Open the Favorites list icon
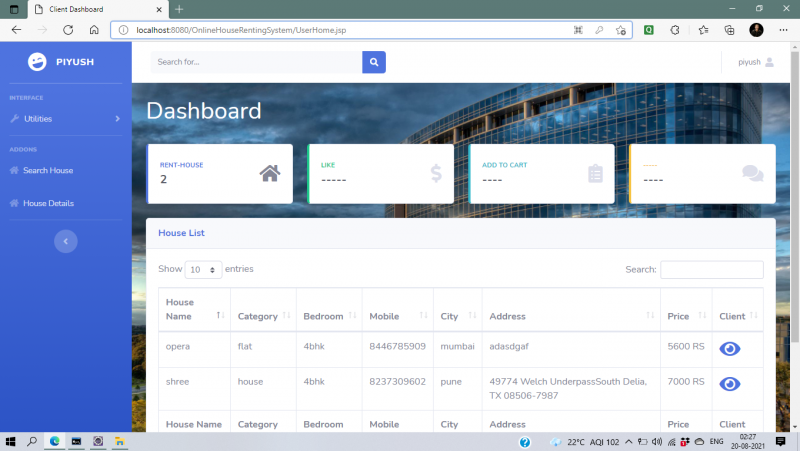800x451 pixels. [704, 30]
